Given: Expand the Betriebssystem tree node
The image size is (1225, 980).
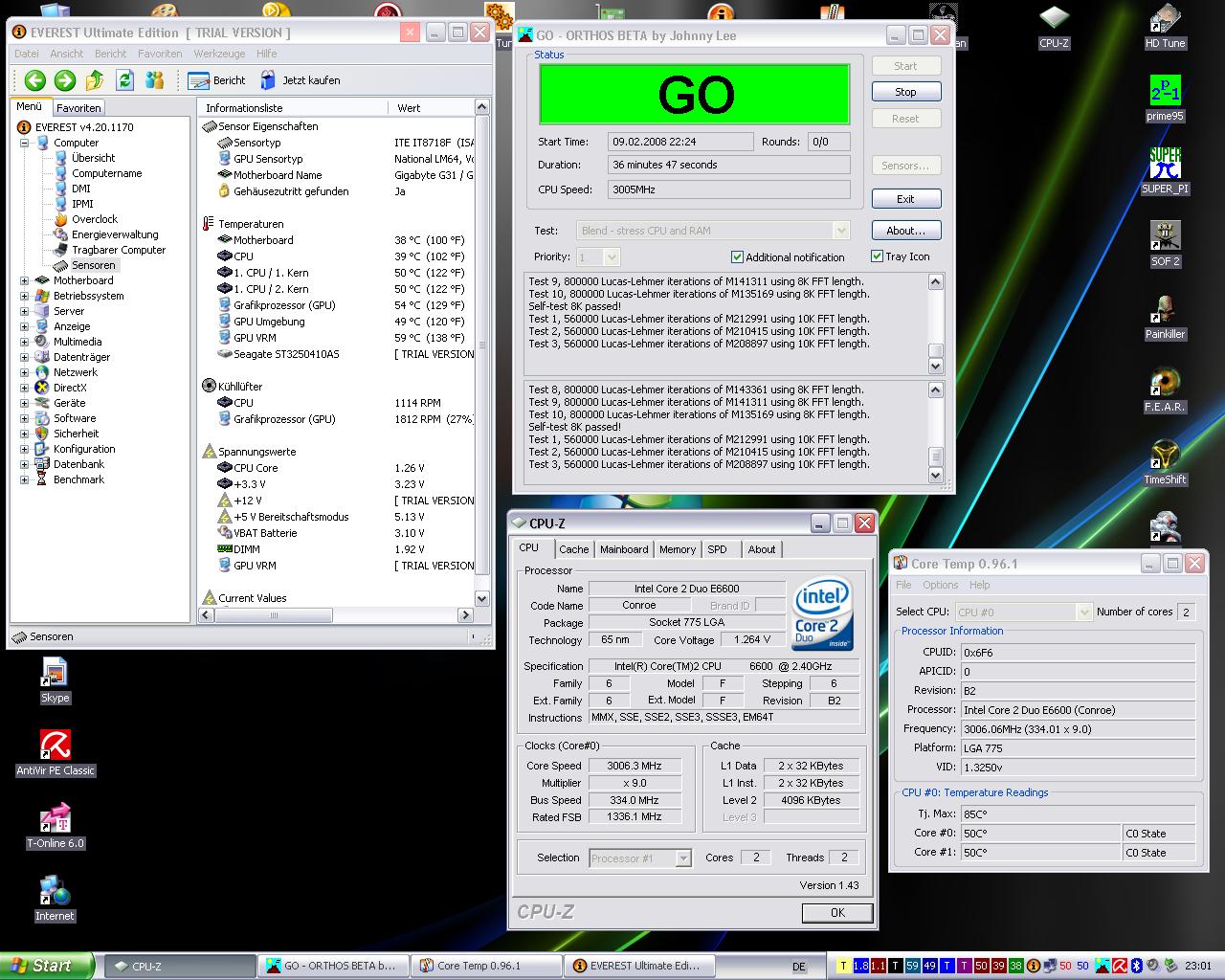Looking at the screenshot, I should coord(25,296).
